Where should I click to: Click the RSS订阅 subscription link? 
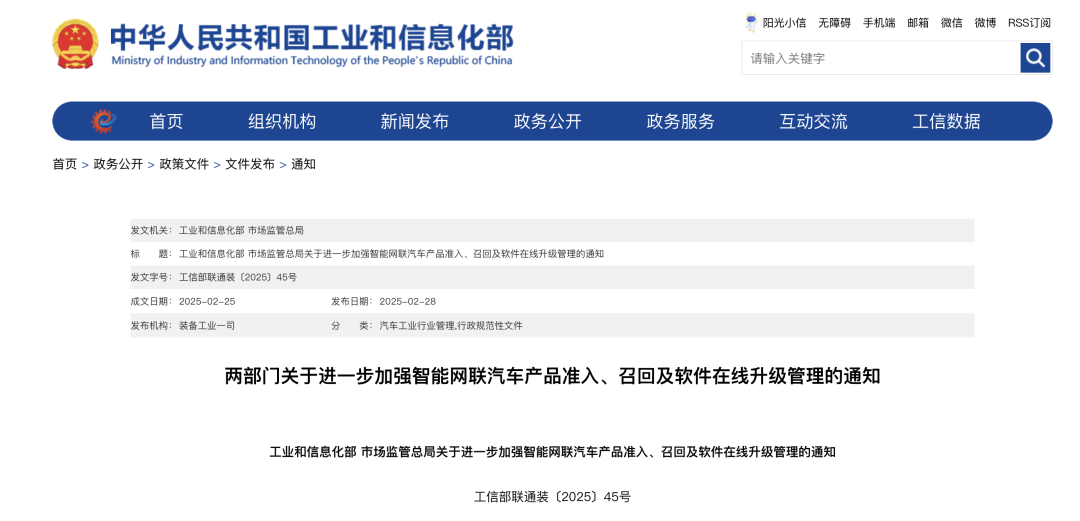click(x=1030, y=23)
